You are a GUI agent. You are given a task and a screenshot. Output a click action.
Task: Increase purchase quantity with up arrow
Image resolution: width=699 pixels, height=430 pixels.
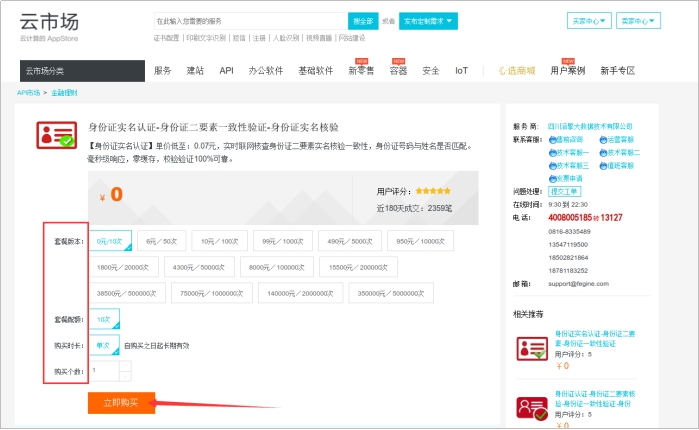pyautogui.click(x=125, y=365)
